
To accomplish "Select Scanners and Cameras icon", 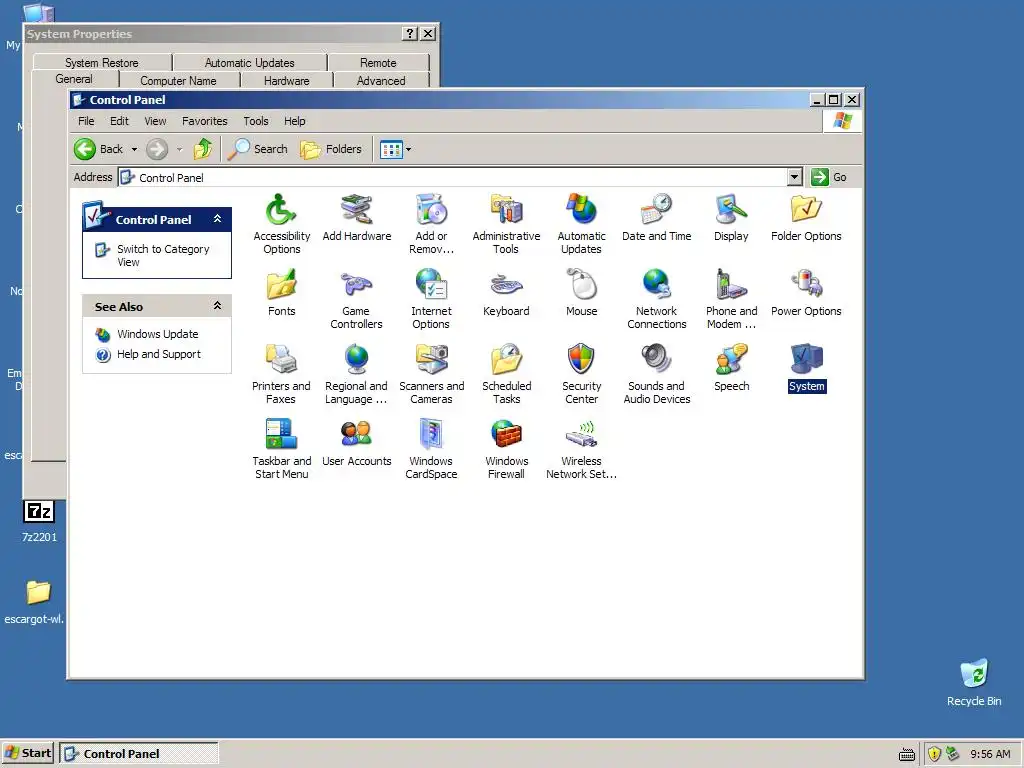I will 431,374.
